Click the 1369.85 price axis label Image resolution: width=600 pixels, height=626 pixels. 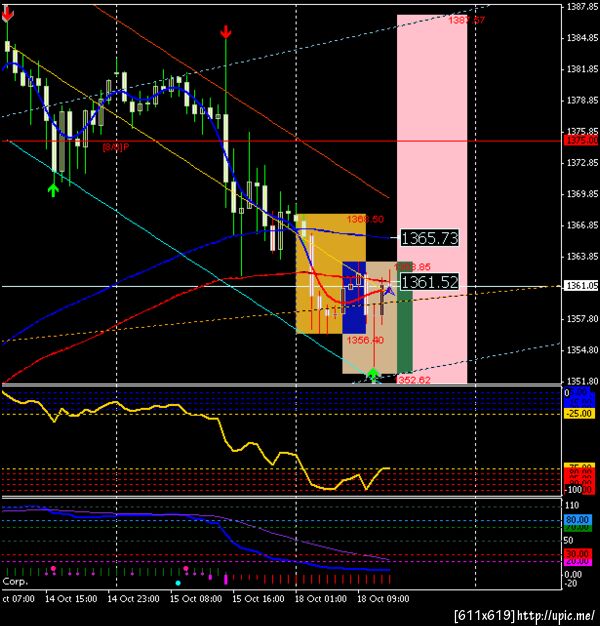(582, 194)
